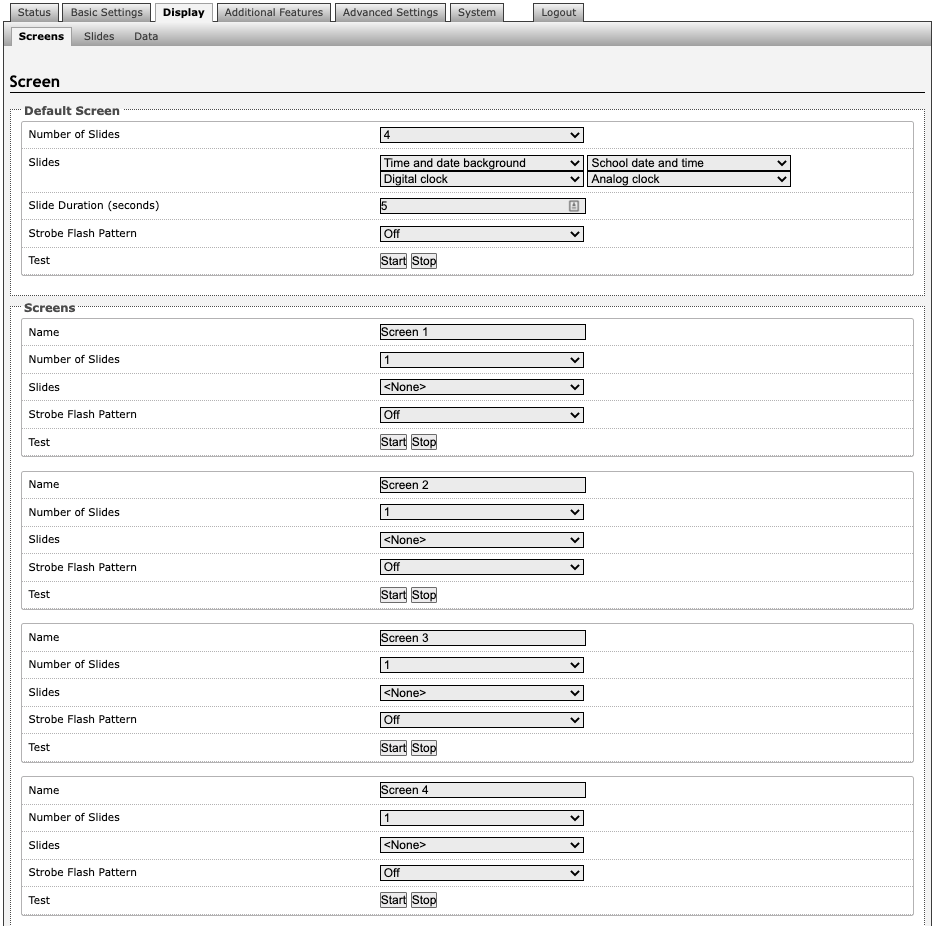940x926 pixels.
Task: Change the School date and time slide
Action: pyautogui.click(x=689, y=163)
